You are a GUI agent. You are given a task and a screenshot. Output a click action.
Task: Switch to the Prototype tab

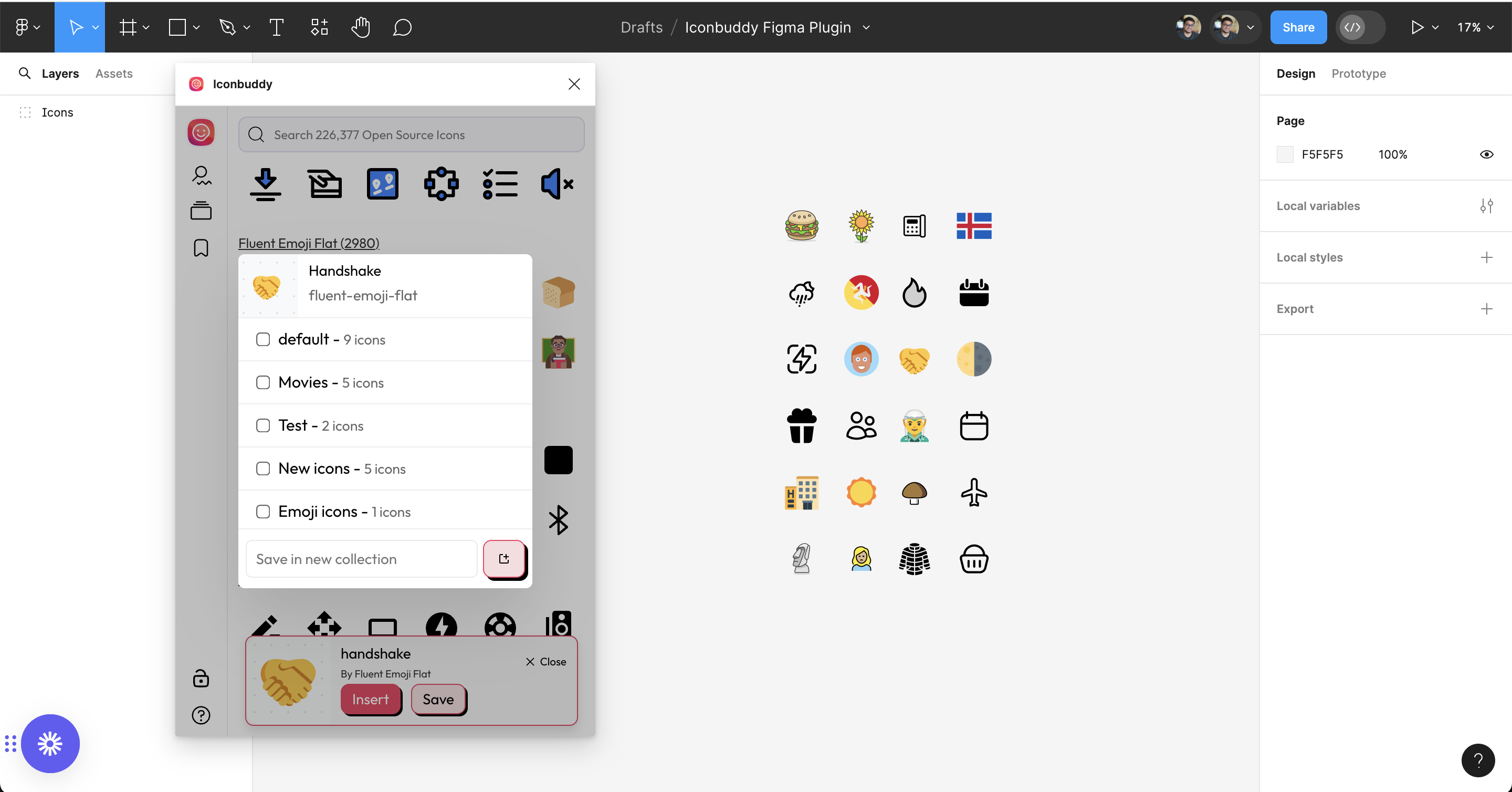pos(1358,74)
